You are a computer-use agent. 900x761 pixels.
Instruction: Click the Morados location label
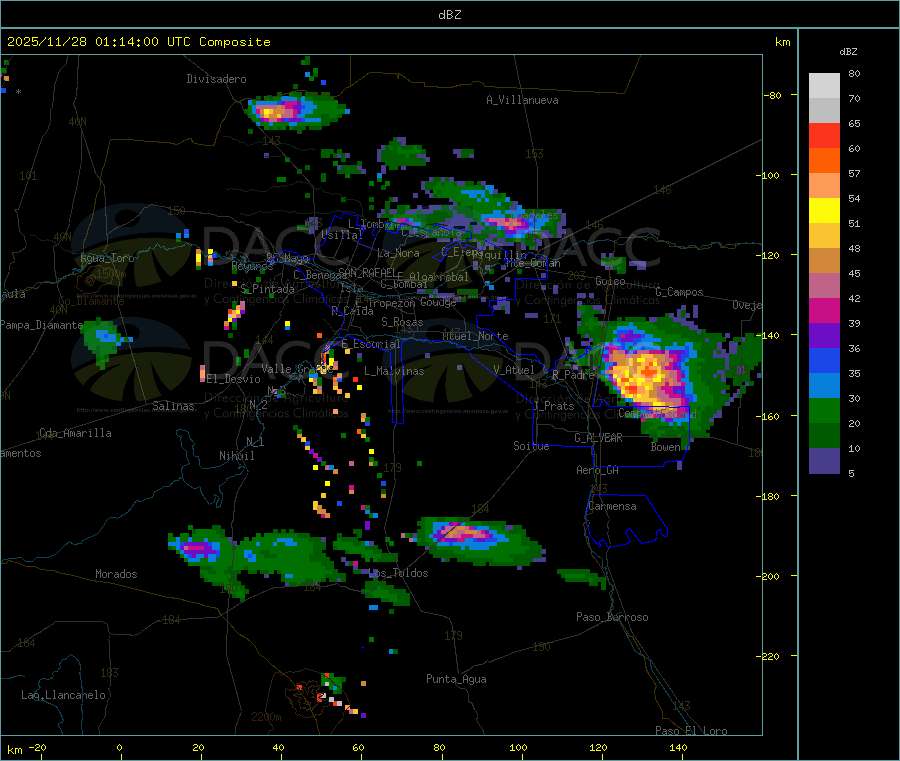pyautogui.click(x=117, y=574)
